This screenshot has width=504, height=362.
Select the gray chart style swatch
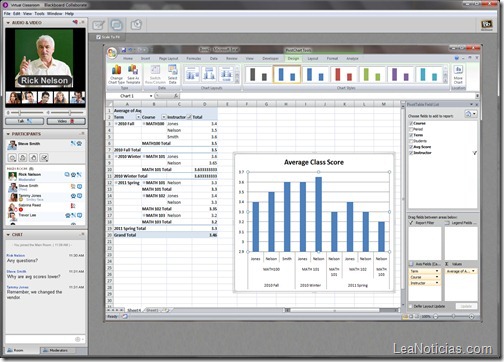coord(258,74)
